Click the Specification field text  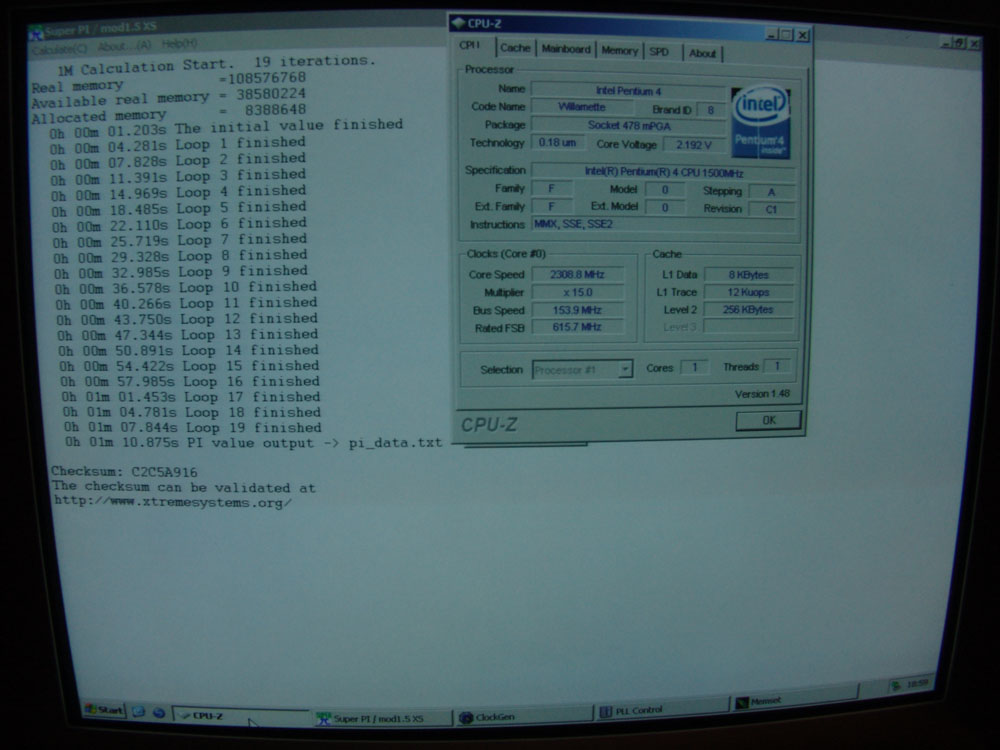(x=663, y=173)
